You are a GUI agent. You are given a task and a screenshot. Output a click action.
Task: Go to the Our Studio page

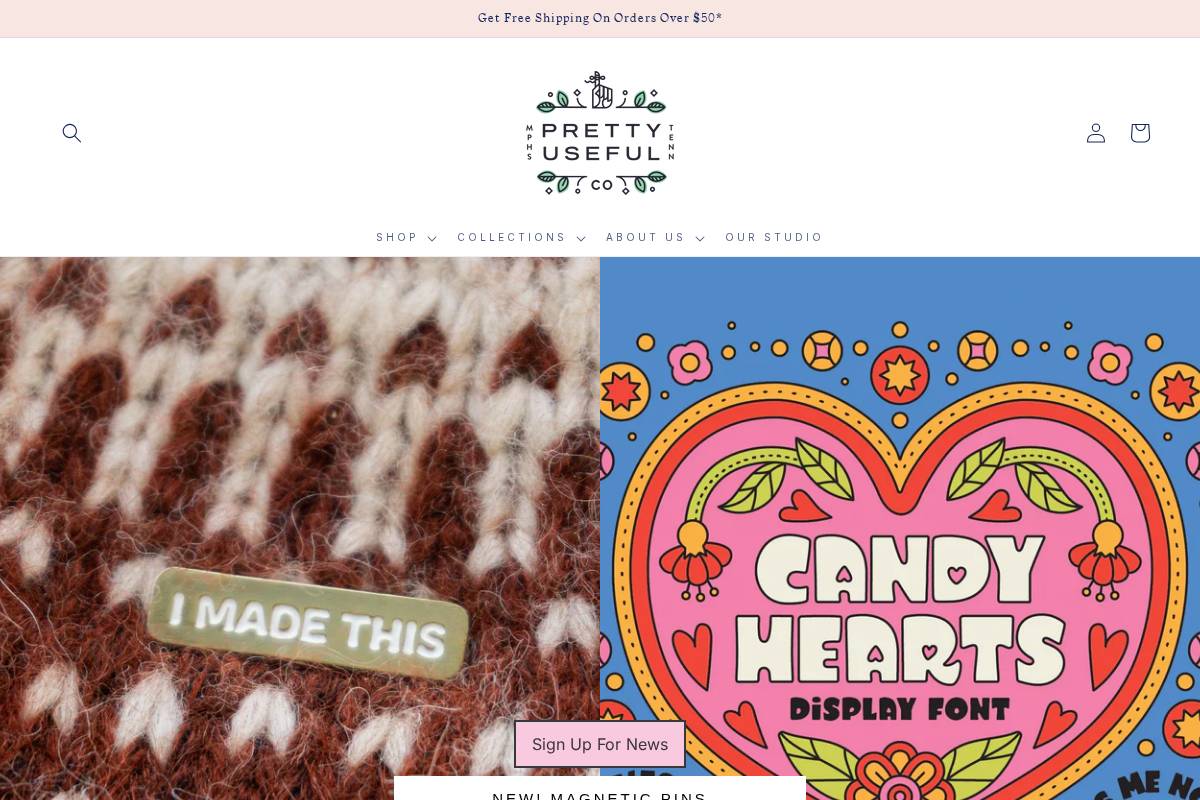pyautogui.click(x=774, y=238)
